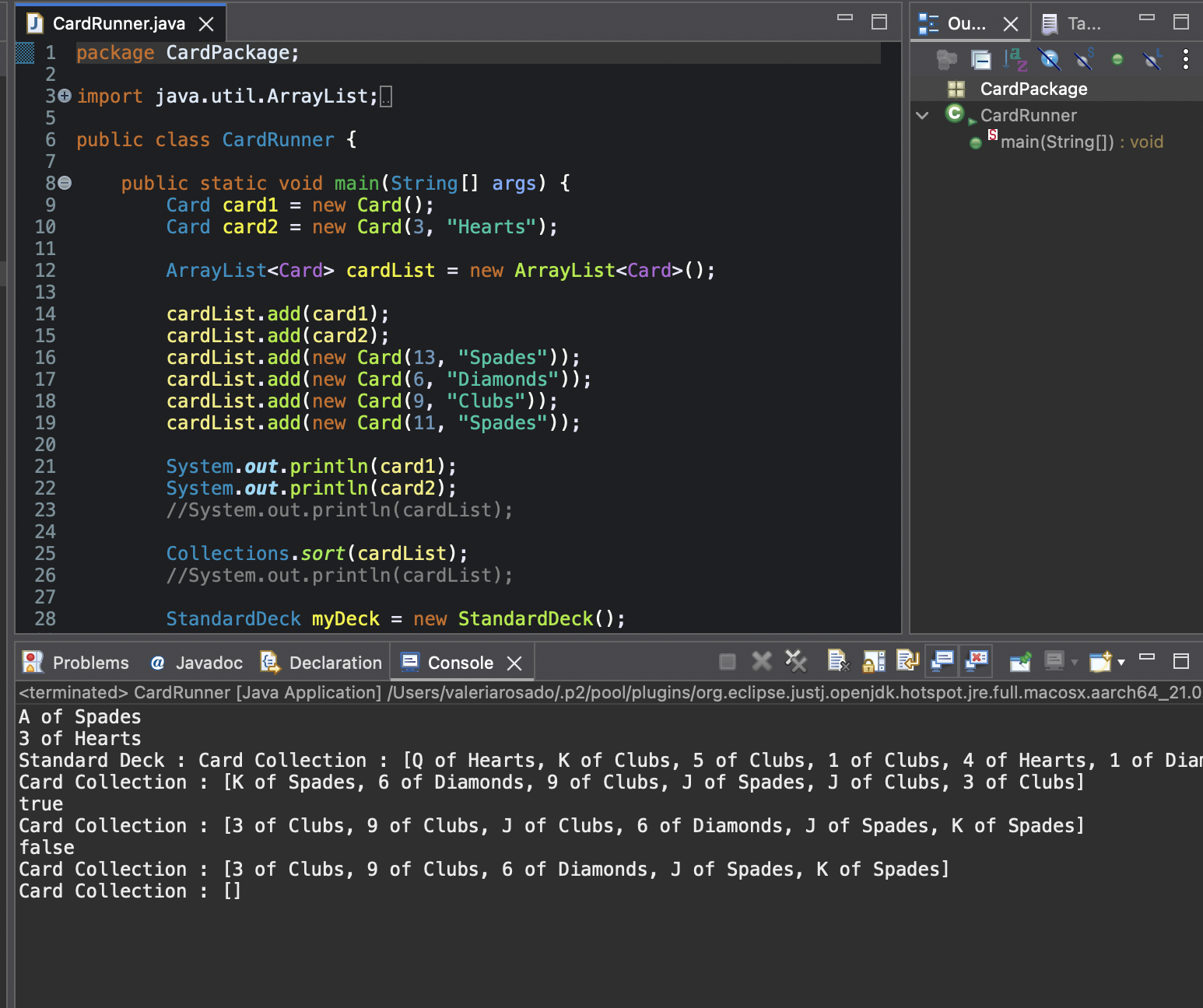Viewport: 1203px width, 1008px height.
Task: Click the quick diff marker beside line 1
Action: click(25, 53)
